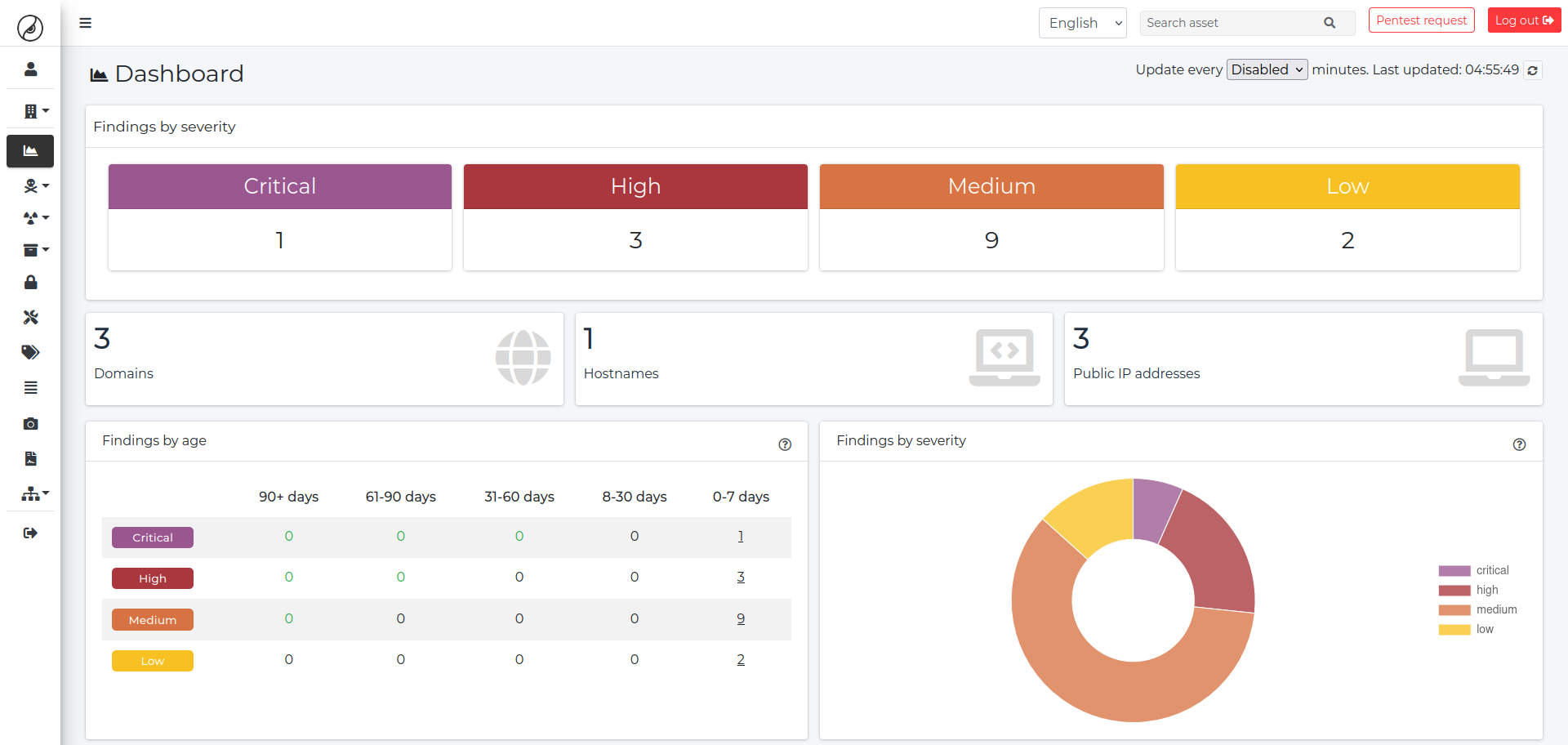Click the refresh icon next to last updated
Viewport: 1568px width, 745px height.
(x=1533, y=69)
